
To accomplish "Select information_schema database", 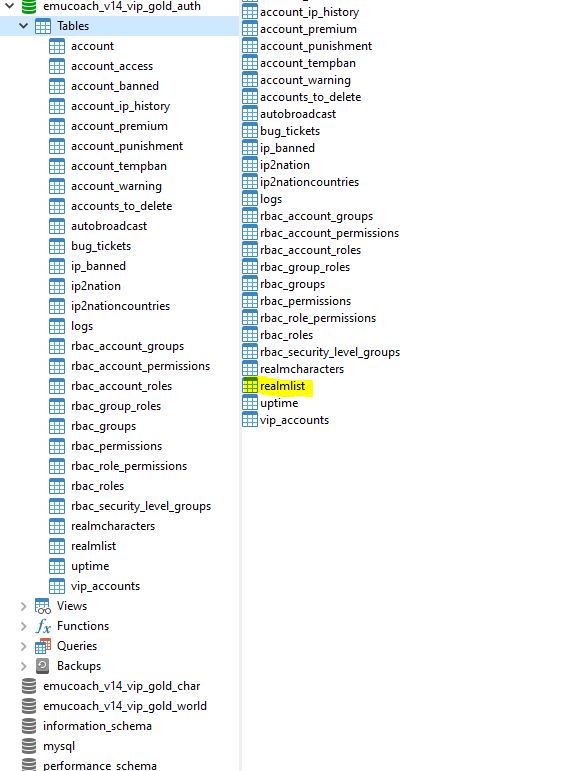I will click(x=97, y=726).
